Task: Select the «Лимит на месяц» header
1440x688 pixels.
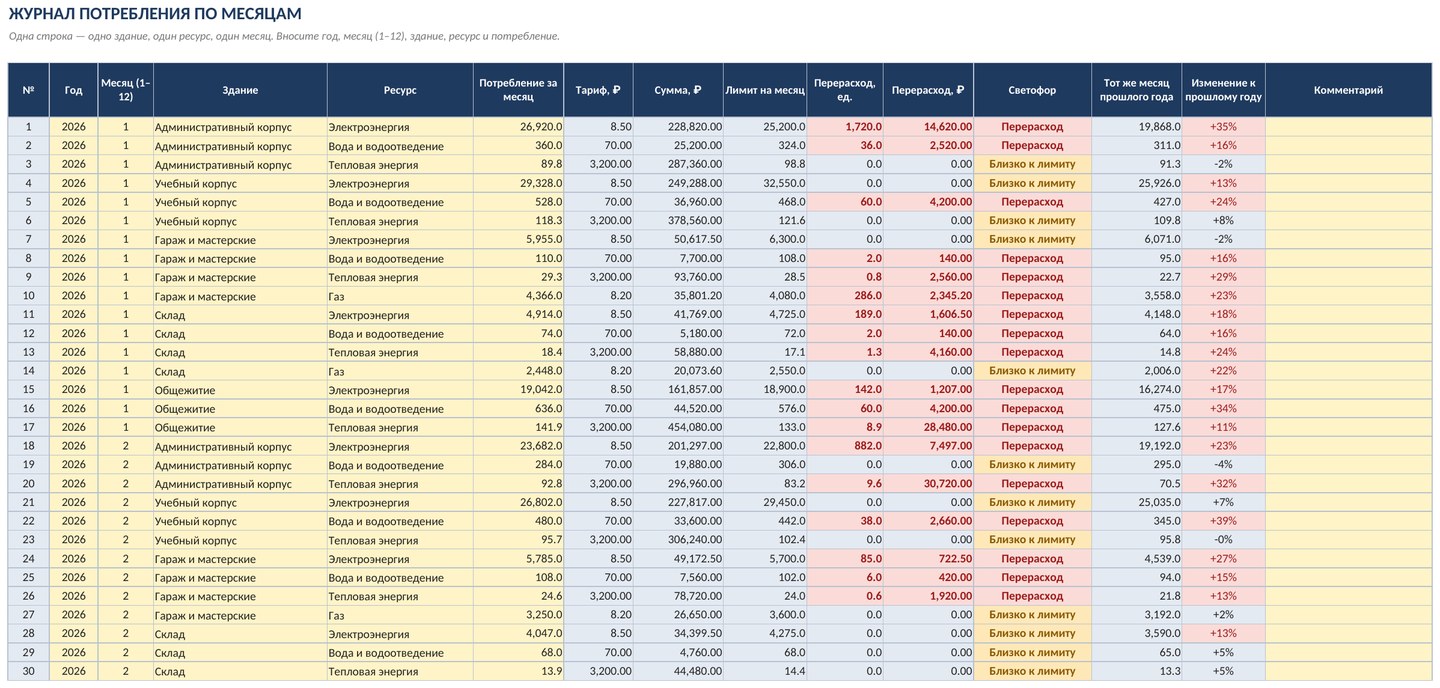Action: pyautogui.click(x=765, y=90)
